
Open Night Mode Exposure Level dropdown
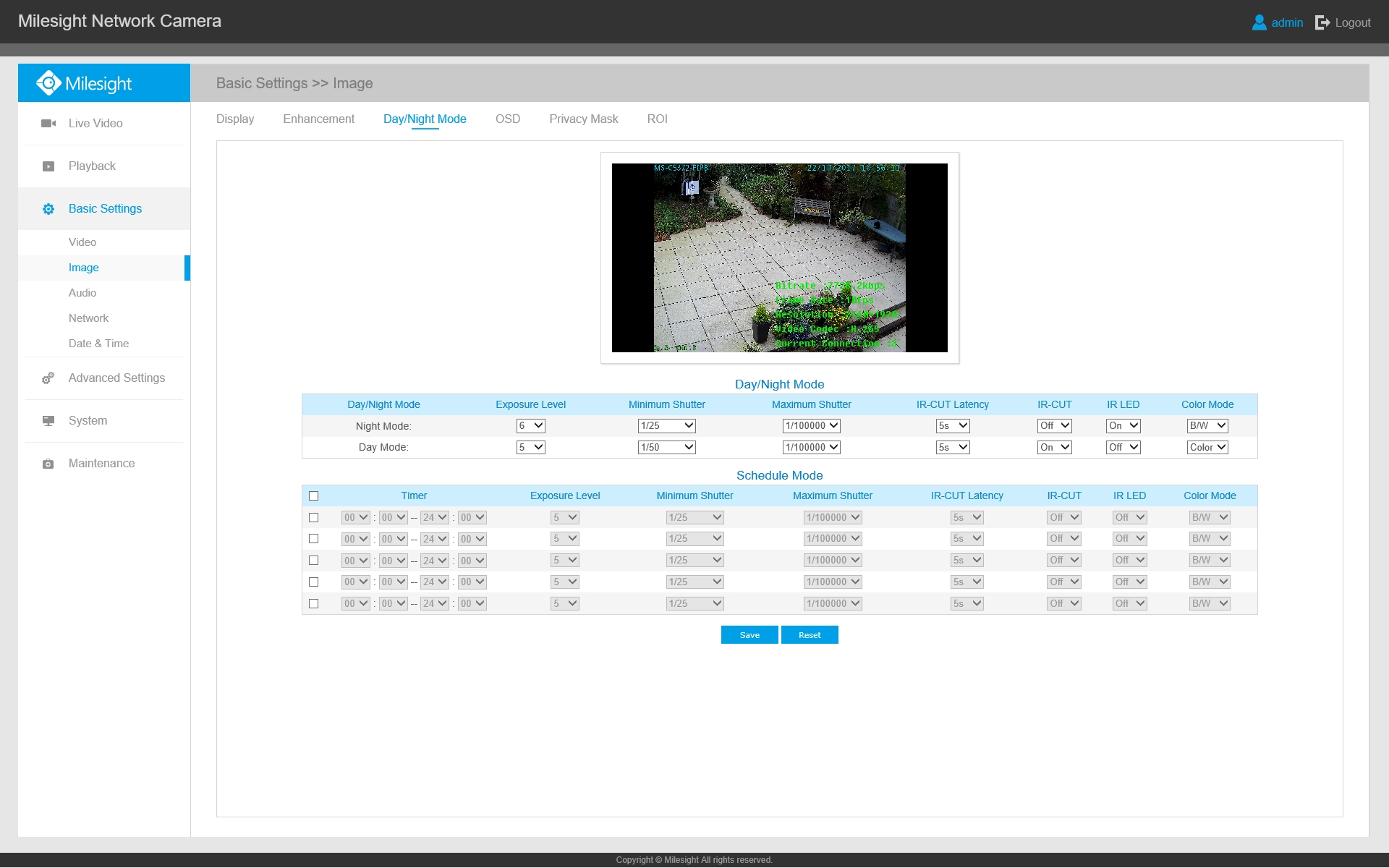[x=530, y=426]
